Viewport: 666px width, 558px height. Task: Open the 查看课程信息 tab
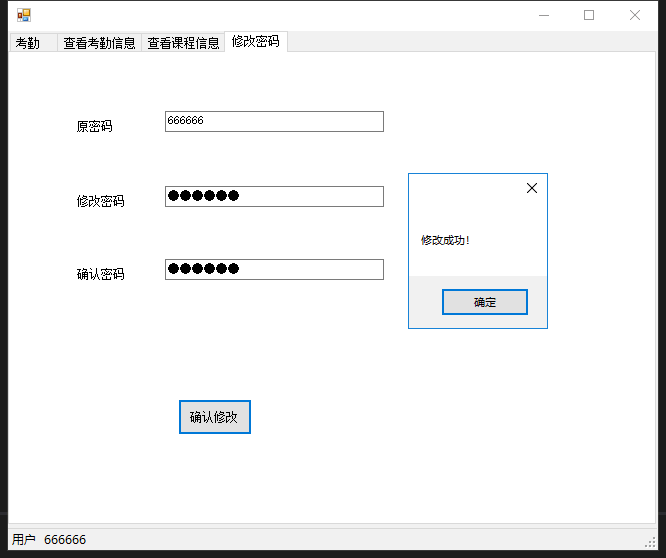[x=183, y=42]
